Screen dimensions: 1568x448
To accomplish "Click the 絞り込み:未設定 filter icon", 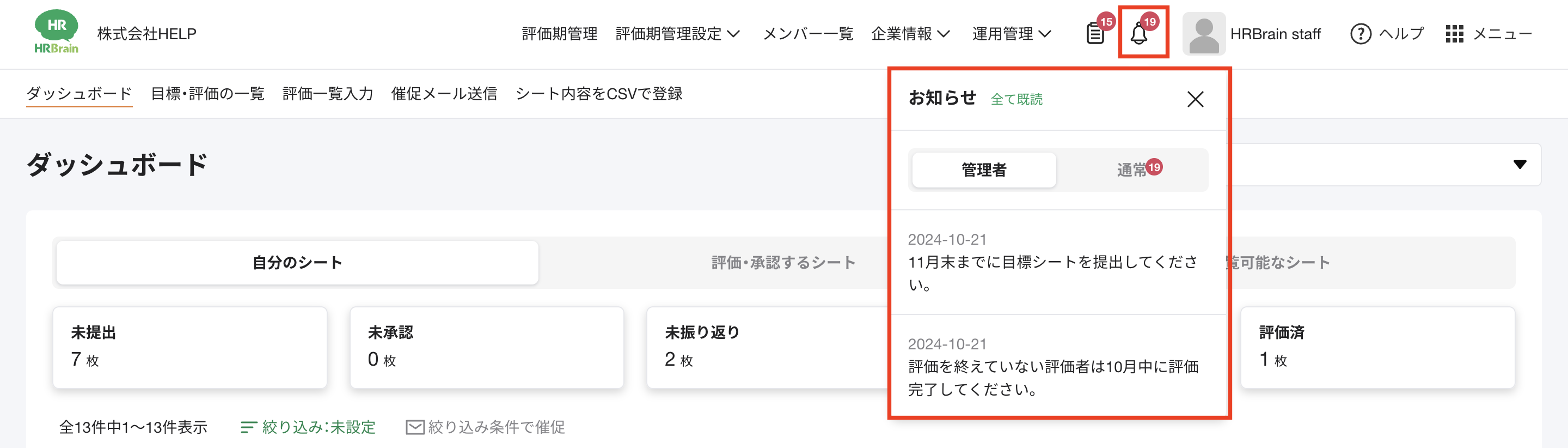I will (248, 427).
